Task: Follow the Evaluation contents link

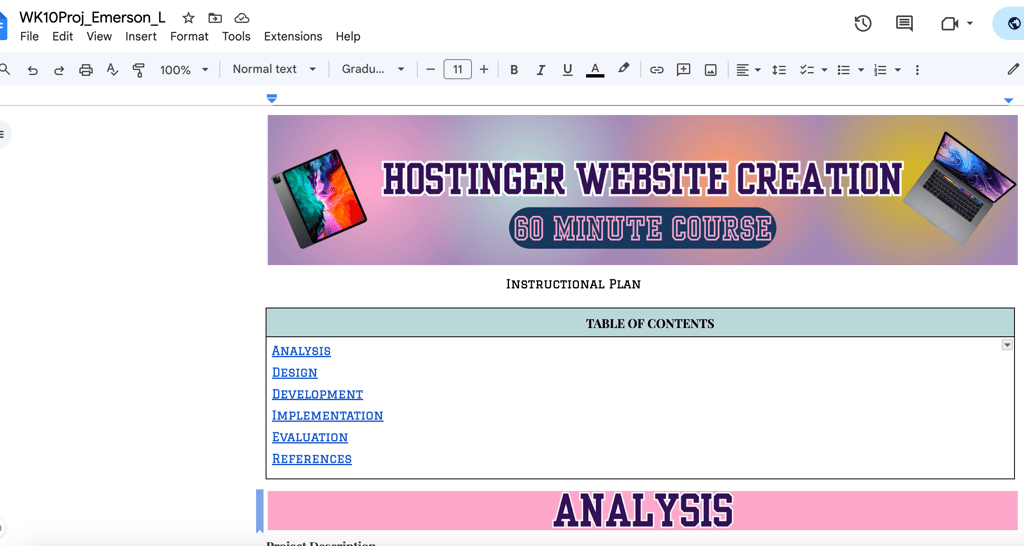Action: (310, 438)
